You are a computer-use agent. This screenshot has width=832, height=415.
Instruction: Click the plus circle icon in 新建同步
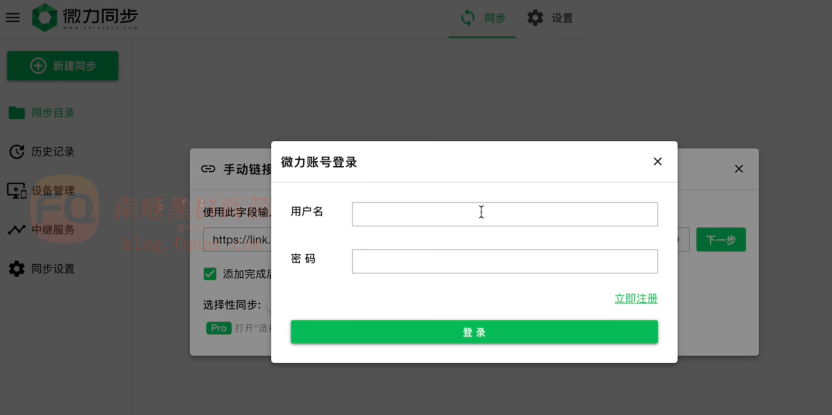point(38,66)
